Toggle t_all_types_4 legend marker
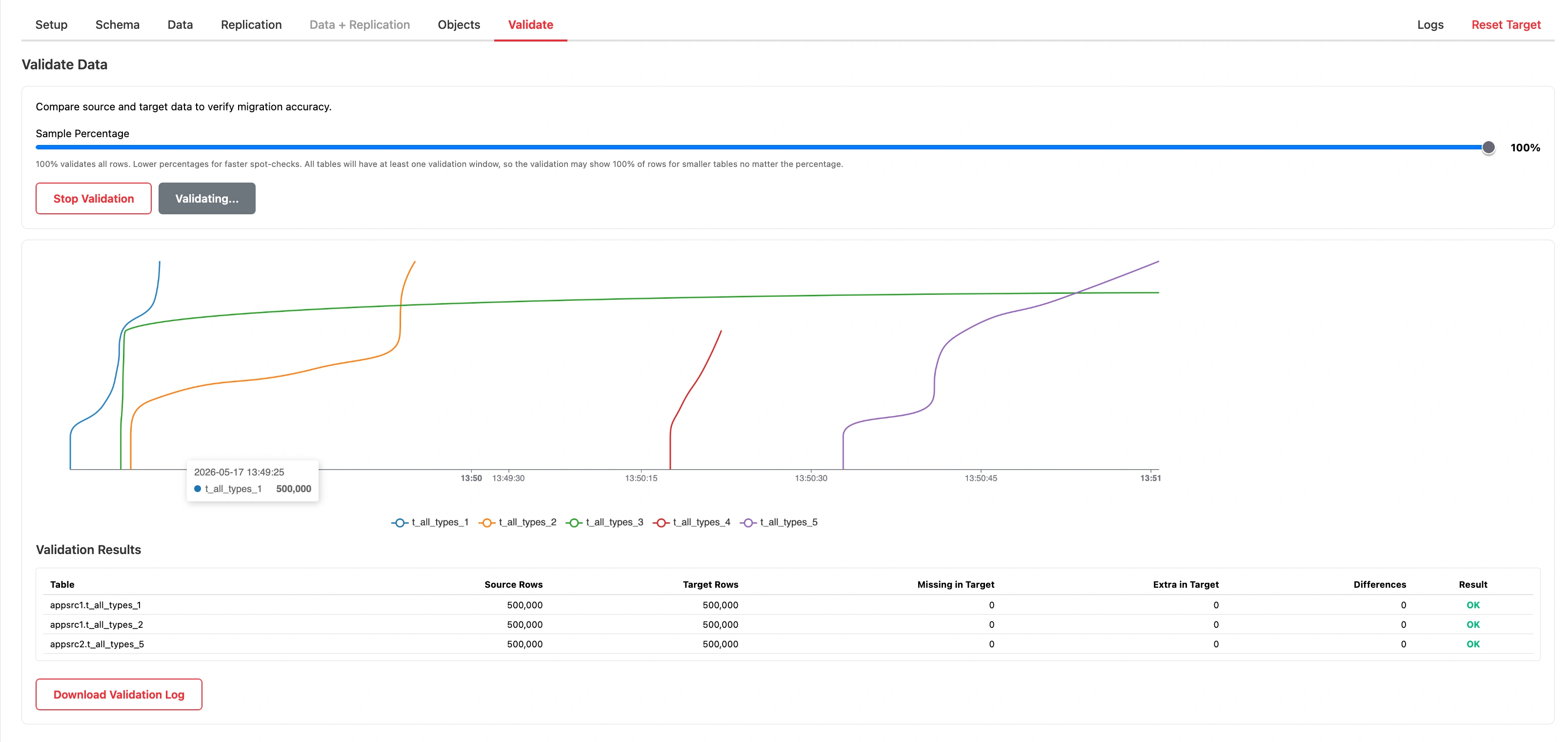Image resolution: width=1568 pixels, height=742 pixels. (661, 523)
